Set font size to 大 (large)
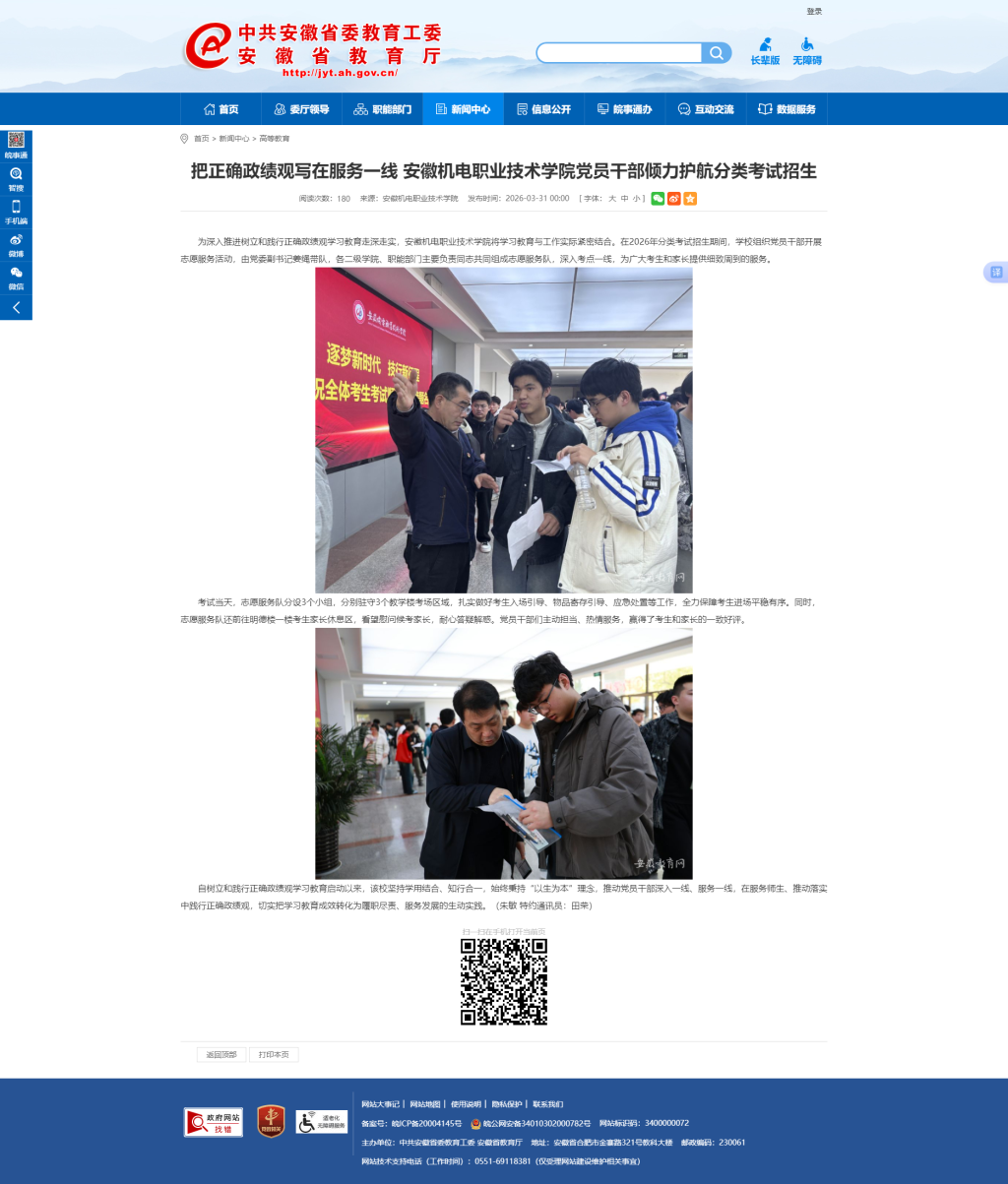 pyautogui.click(x=611, y=199)
